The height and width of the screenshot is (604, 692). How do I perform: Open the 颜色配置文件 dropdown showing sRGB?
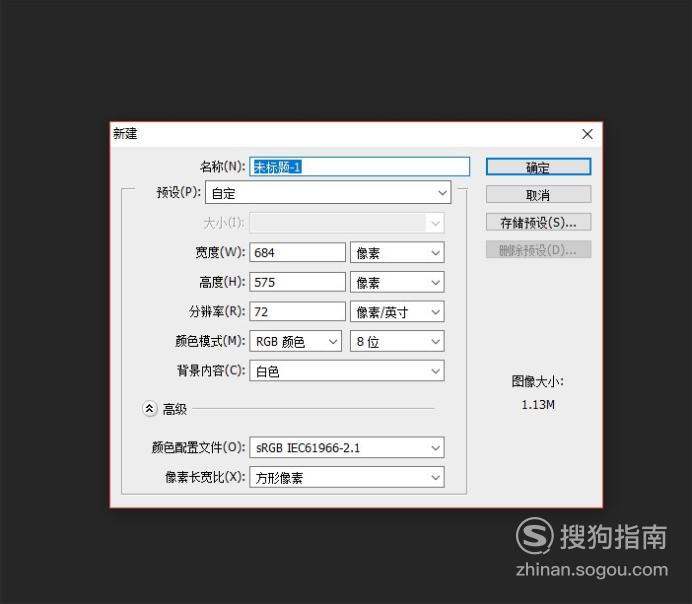coord(346,447)
